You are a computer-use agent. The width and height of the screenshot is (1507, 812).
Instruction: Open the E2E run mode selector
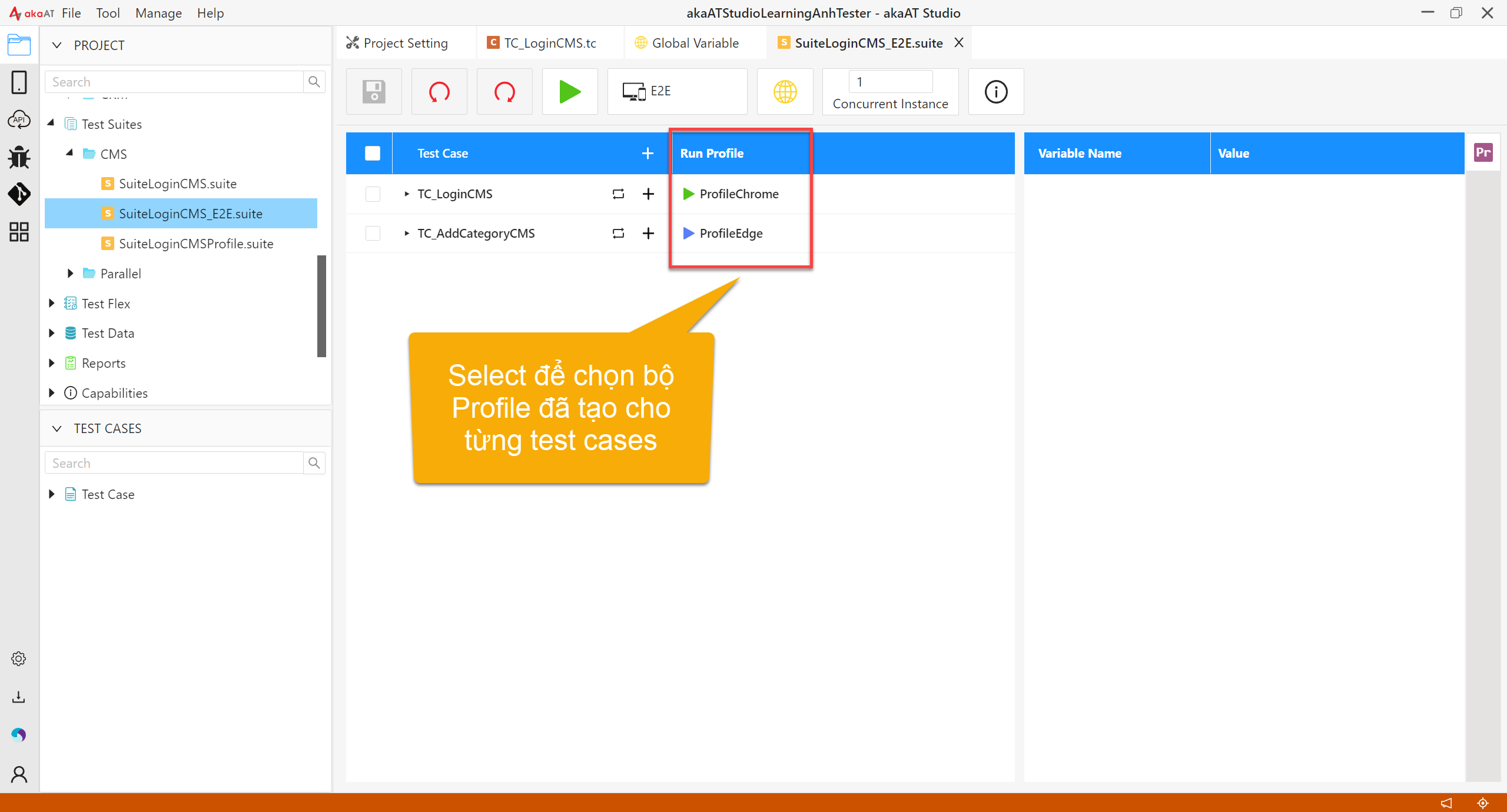click(x=677, y=92)
